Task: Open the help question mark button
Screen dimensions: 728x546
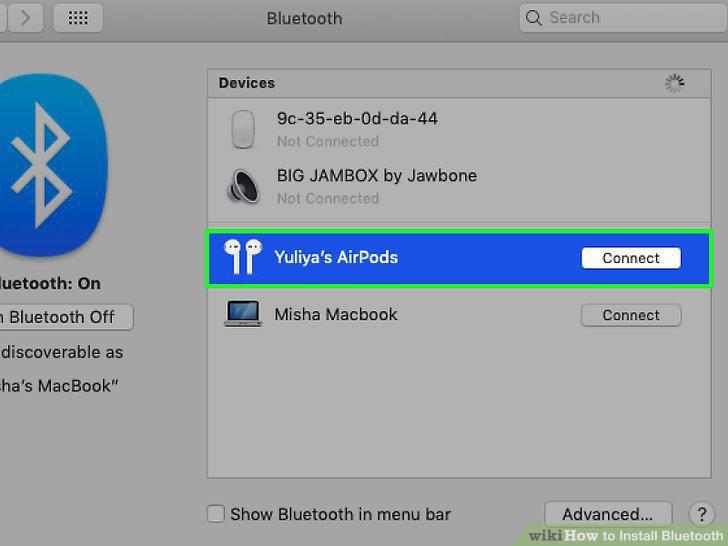Action: [702, 514]
